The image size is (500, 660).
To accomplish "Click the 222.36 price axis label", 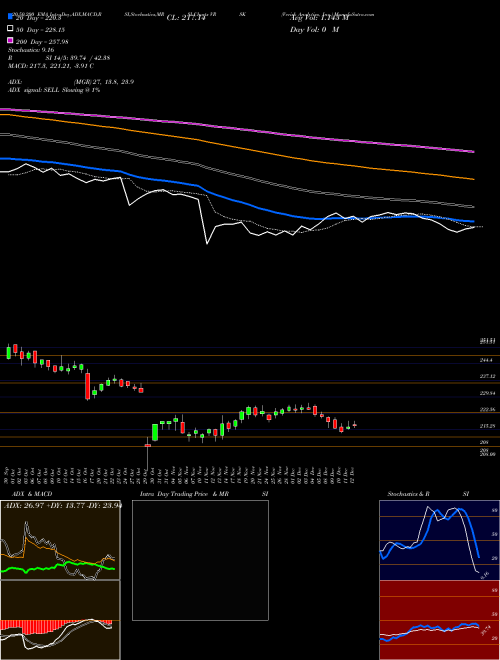I will coord(488,410).
